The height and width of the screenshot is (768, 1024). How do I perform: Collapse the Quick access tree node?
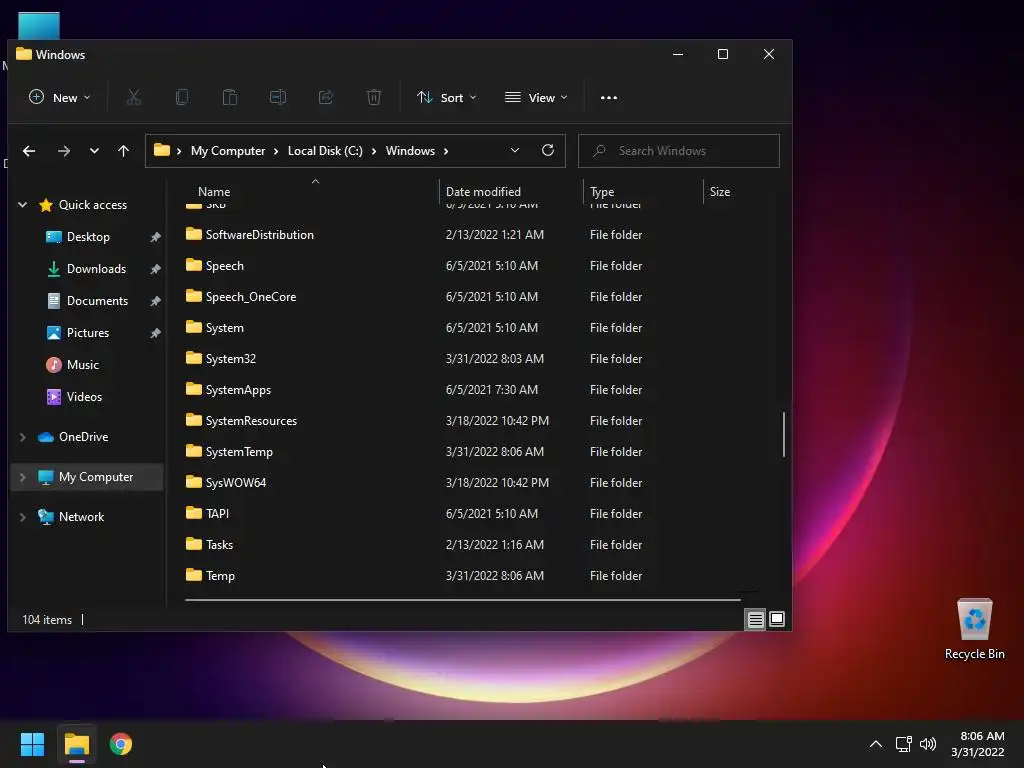tap(23, 204)
